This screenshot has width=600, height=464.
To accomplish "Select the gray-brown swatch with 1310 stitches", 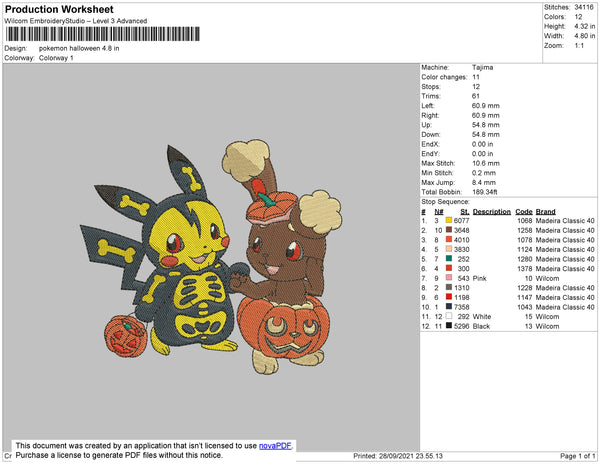I will tap(449, 287).
